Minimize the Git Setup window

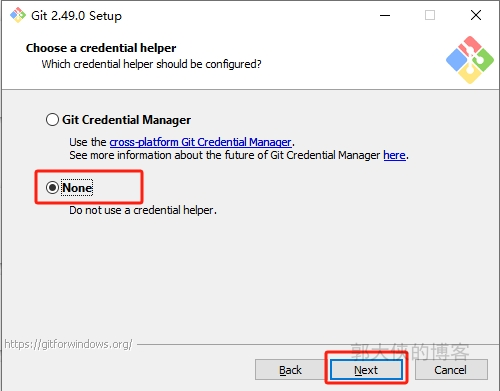click(x=385, y=15)
